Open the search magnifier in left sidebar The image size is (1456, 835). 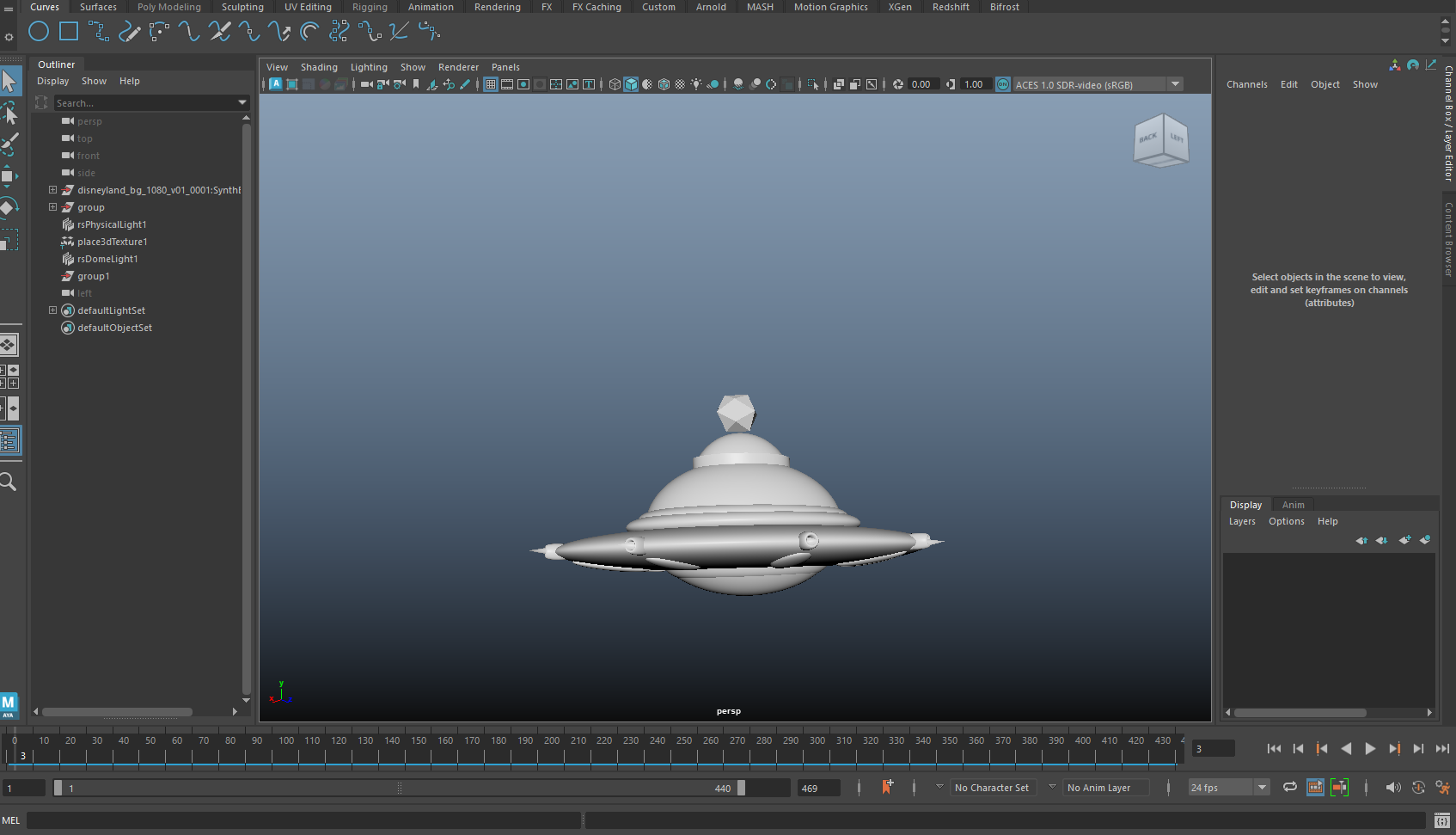pyautogui.click(x=9, y=482)
